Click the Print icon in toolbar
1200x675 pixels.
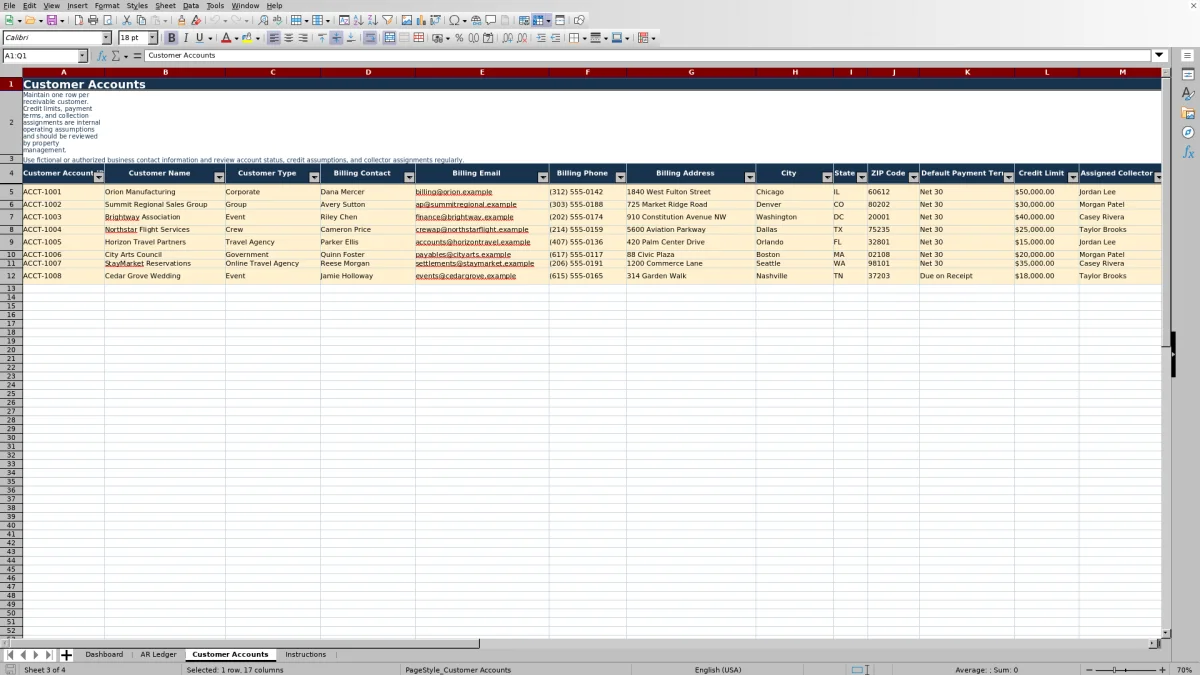click(93, 20)
